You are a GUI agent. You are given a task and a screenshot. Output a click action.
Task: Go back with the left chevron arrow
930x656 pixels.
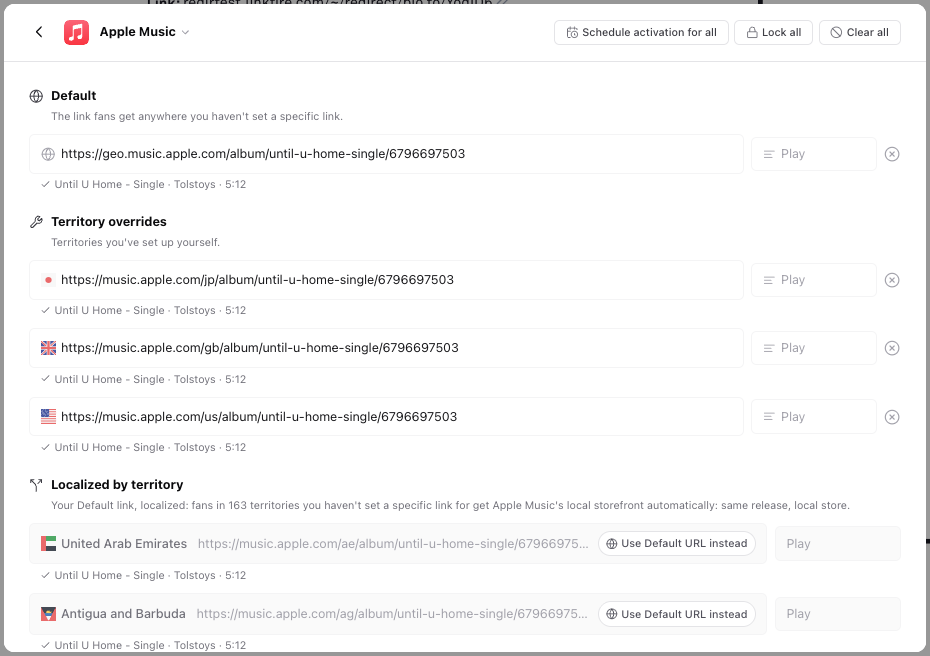pos(39,32)
